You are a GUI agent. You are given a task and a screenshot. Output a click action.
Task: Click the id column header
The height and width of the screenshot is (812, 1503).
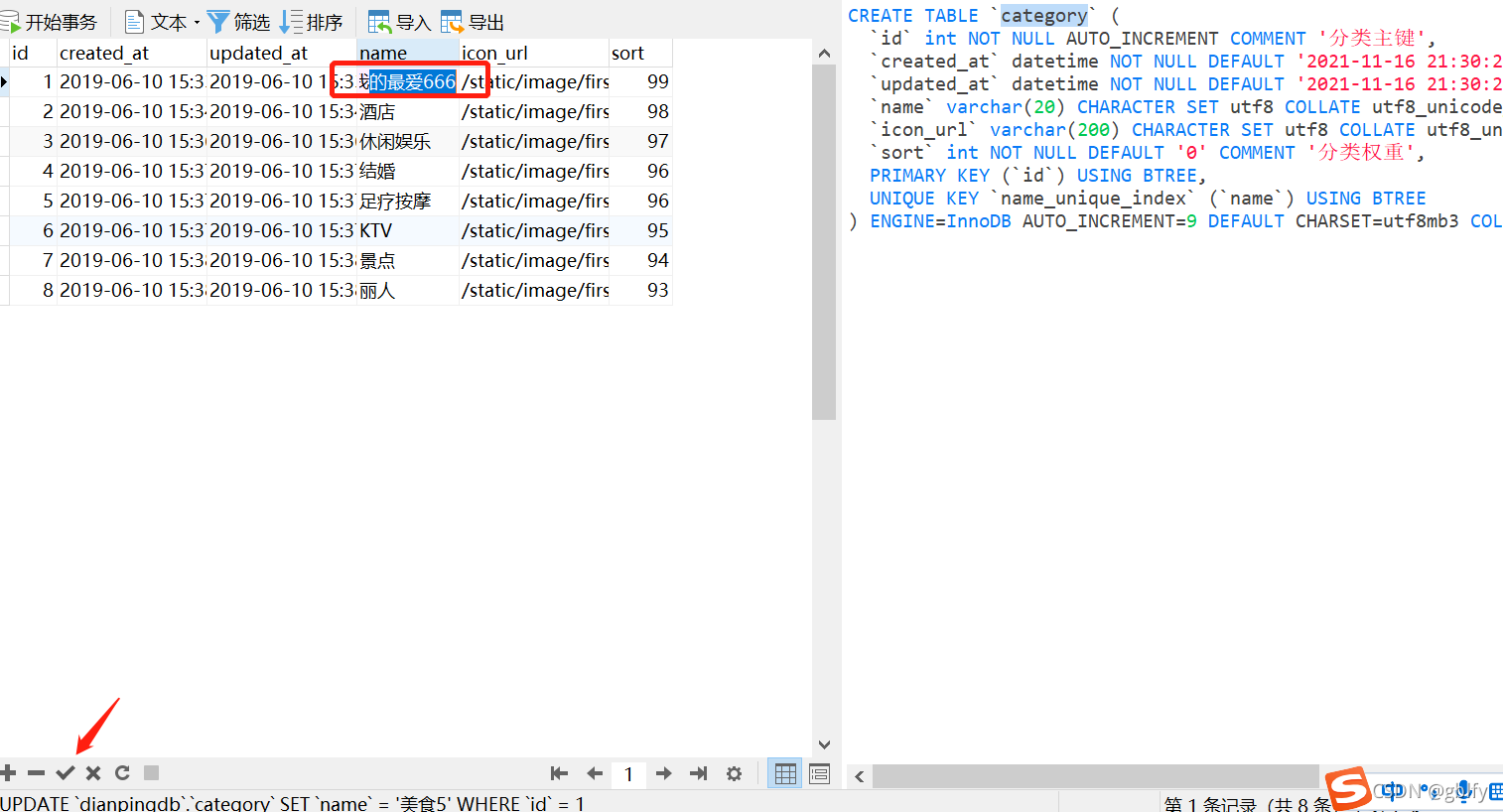point(33,53)
